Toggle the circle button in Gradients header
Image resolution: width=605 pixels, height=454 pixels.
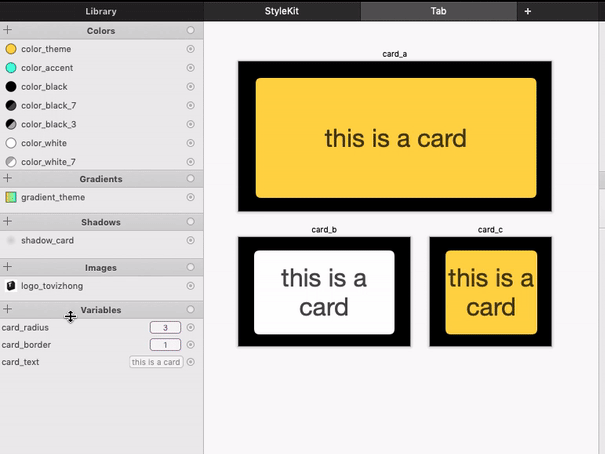coord(190,179)
